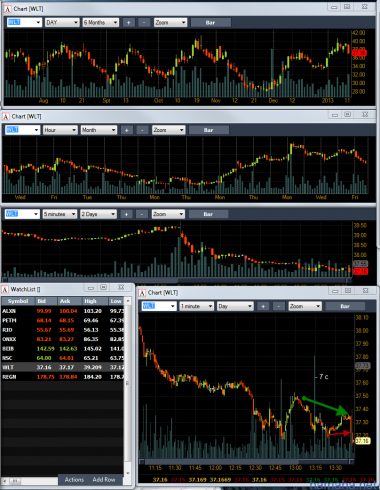The height and width of the screenshot is (490, 380).
Task: Click the minus button in 5 minutes chart toolbar
Action: (x=142, y=214)
